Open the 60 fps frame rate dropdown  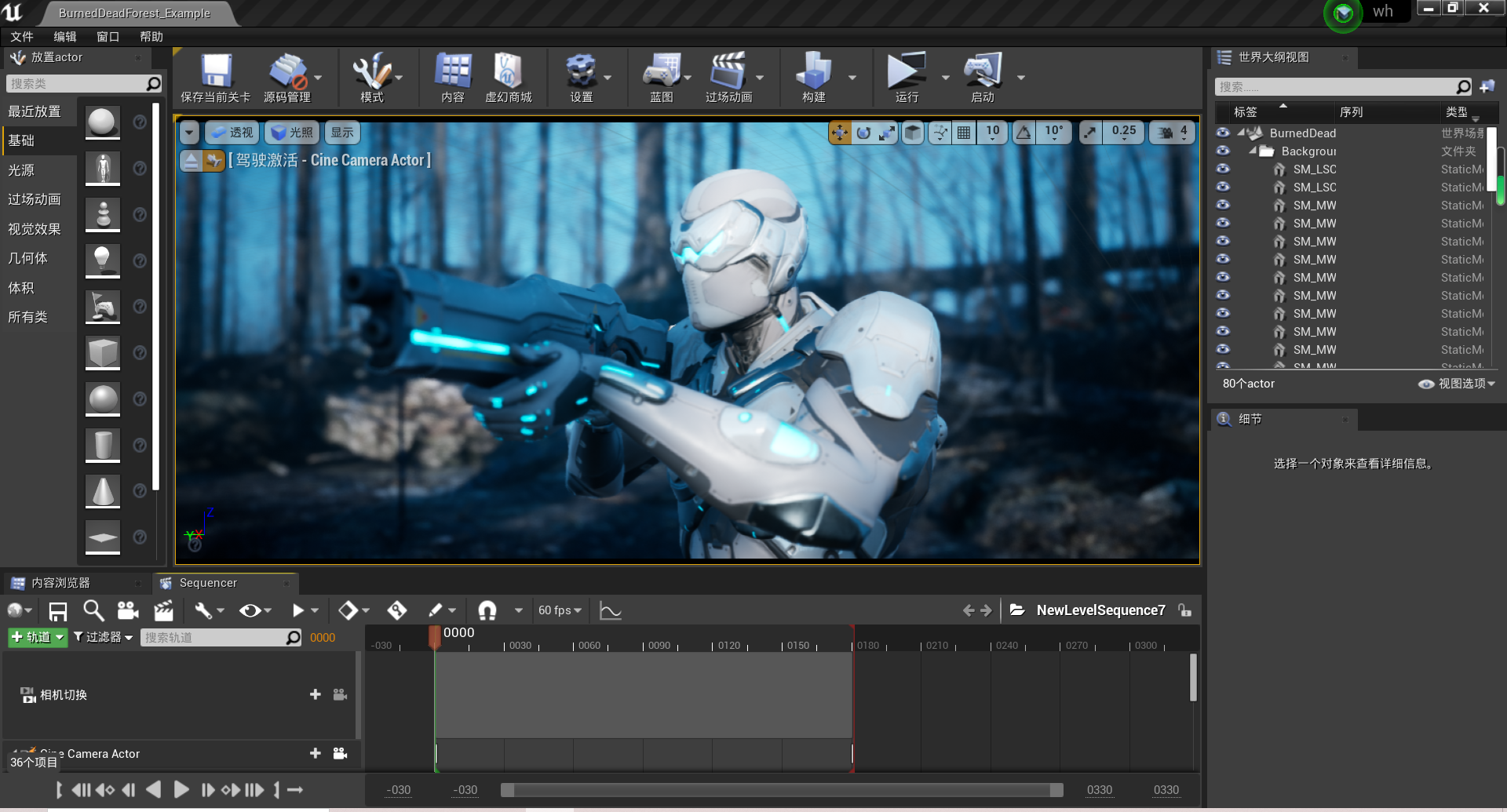coord(560,610)
